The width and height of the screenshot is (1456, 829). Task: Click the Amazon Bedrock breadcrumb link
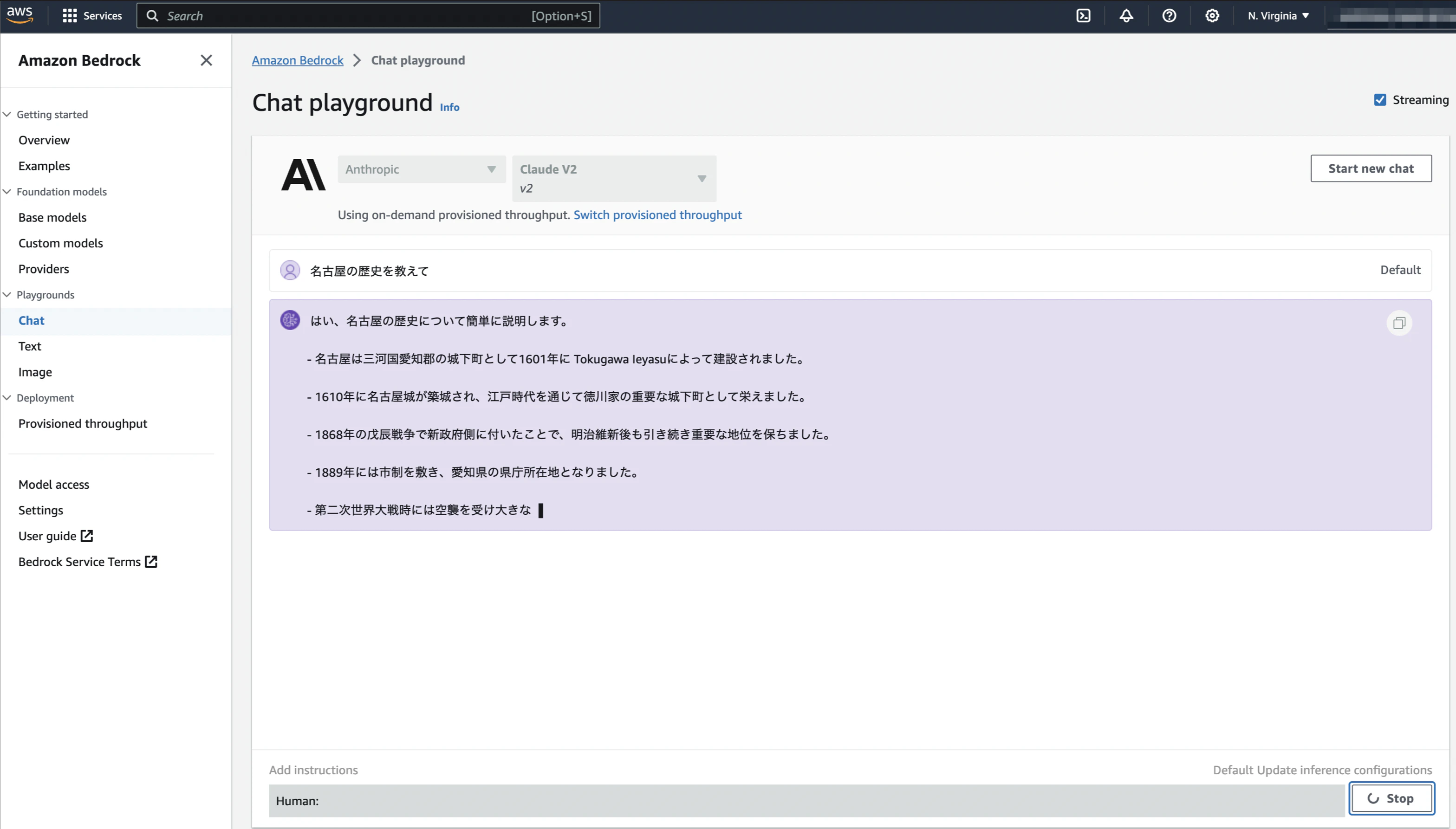click(x=297, y=60)
